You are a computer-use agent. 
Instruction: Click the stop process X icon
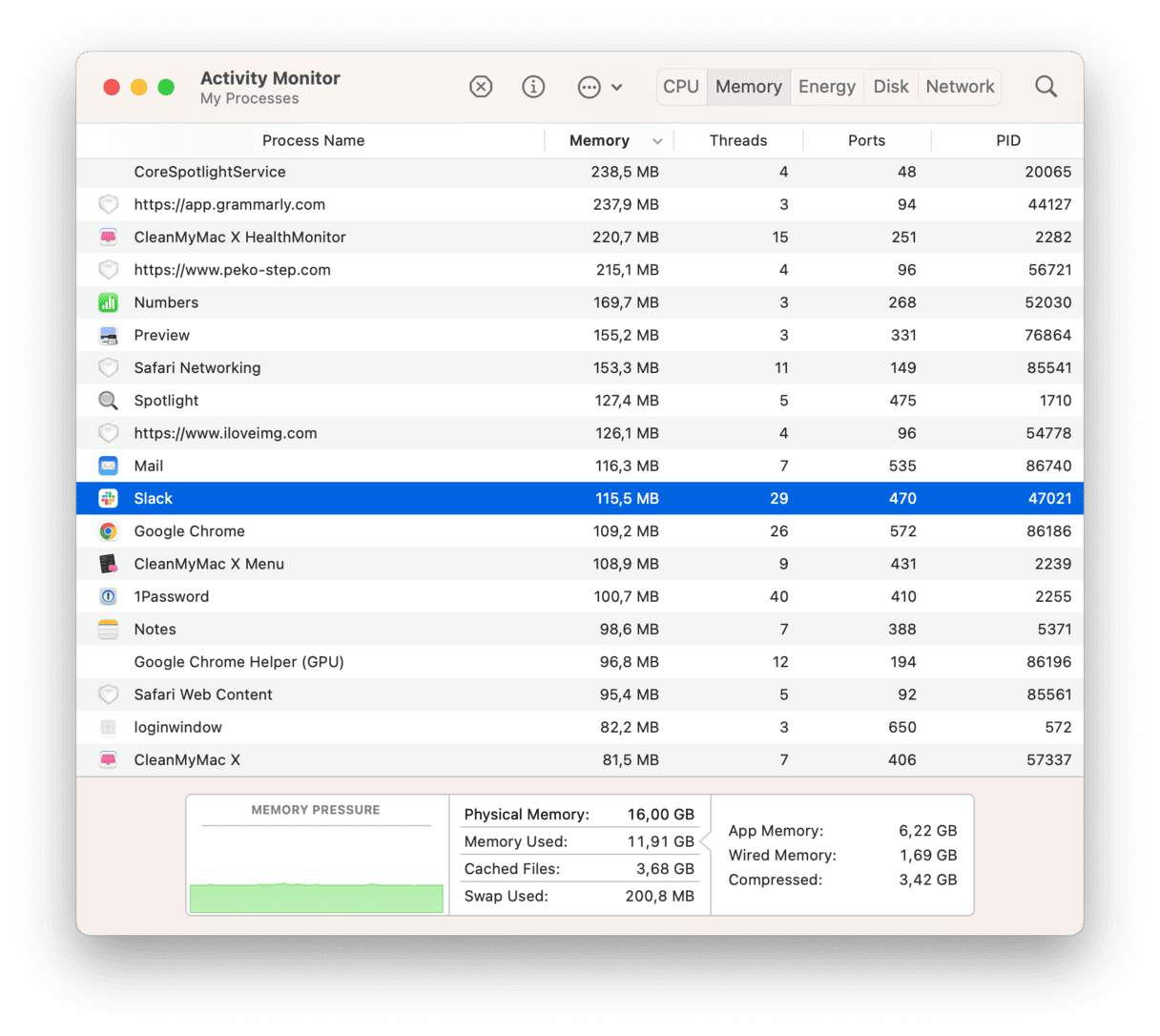pyautogui.click(x=481, y=87)
